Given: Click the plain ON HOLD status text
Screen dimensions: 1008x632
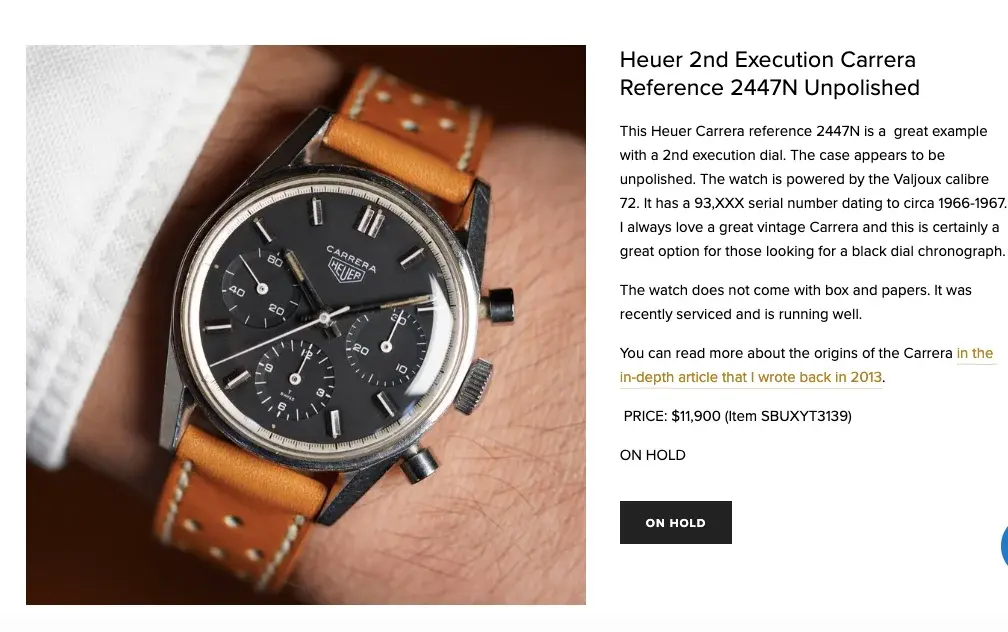Looking at the screenshot, I should point(652,455).
